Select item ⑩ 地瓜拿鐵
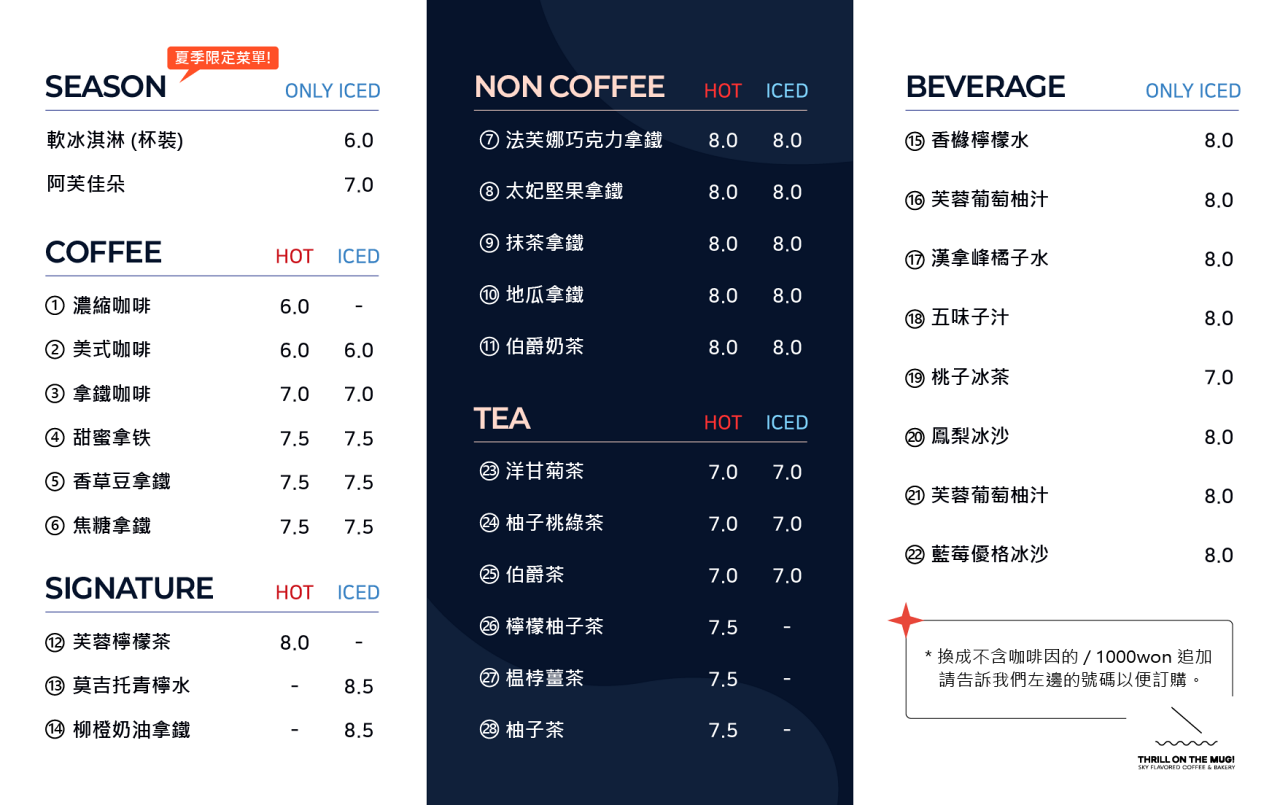 coord(532,295)
